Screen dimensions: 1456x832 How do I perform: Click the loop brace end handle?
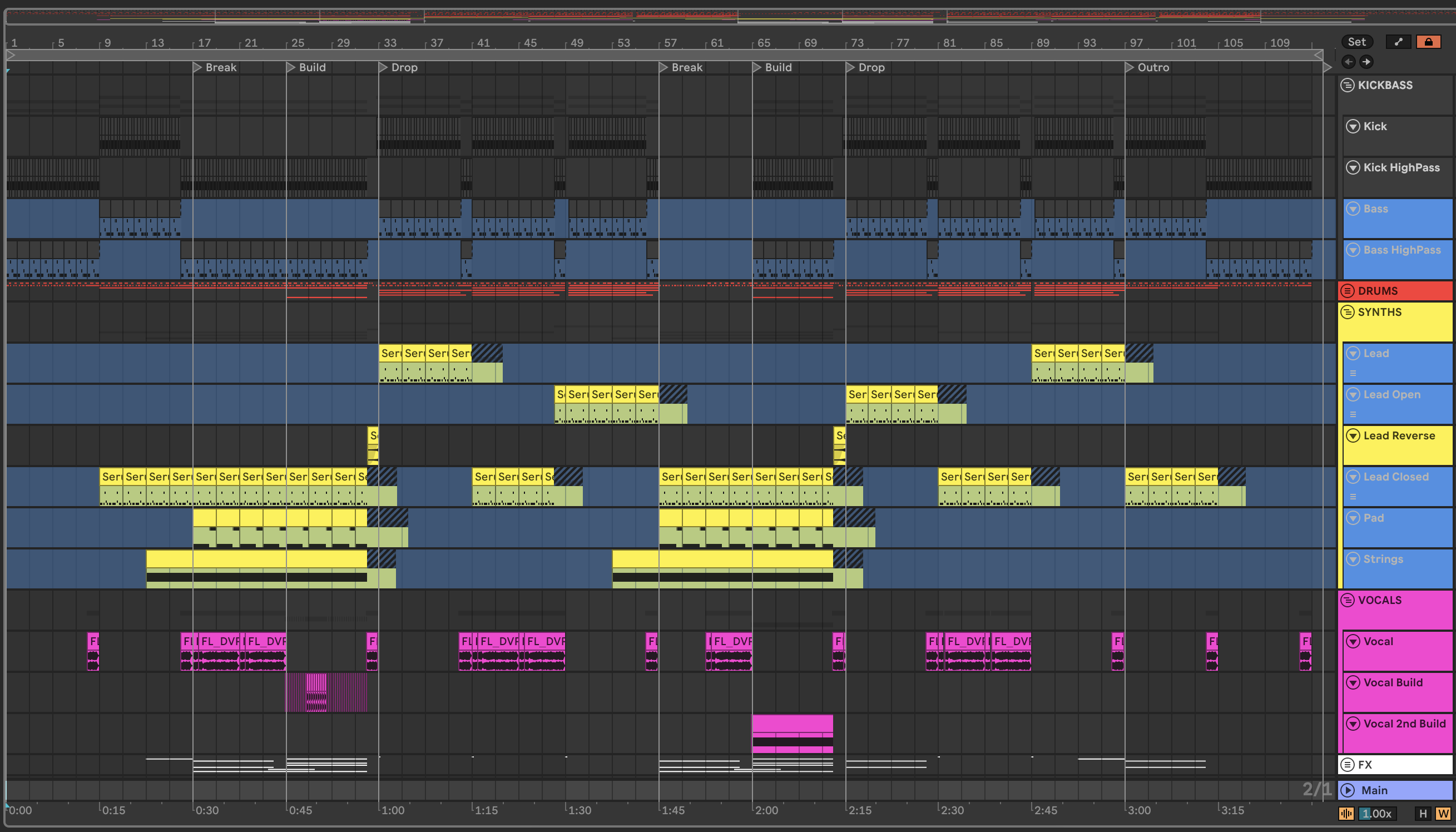(x=1318, y=55)
